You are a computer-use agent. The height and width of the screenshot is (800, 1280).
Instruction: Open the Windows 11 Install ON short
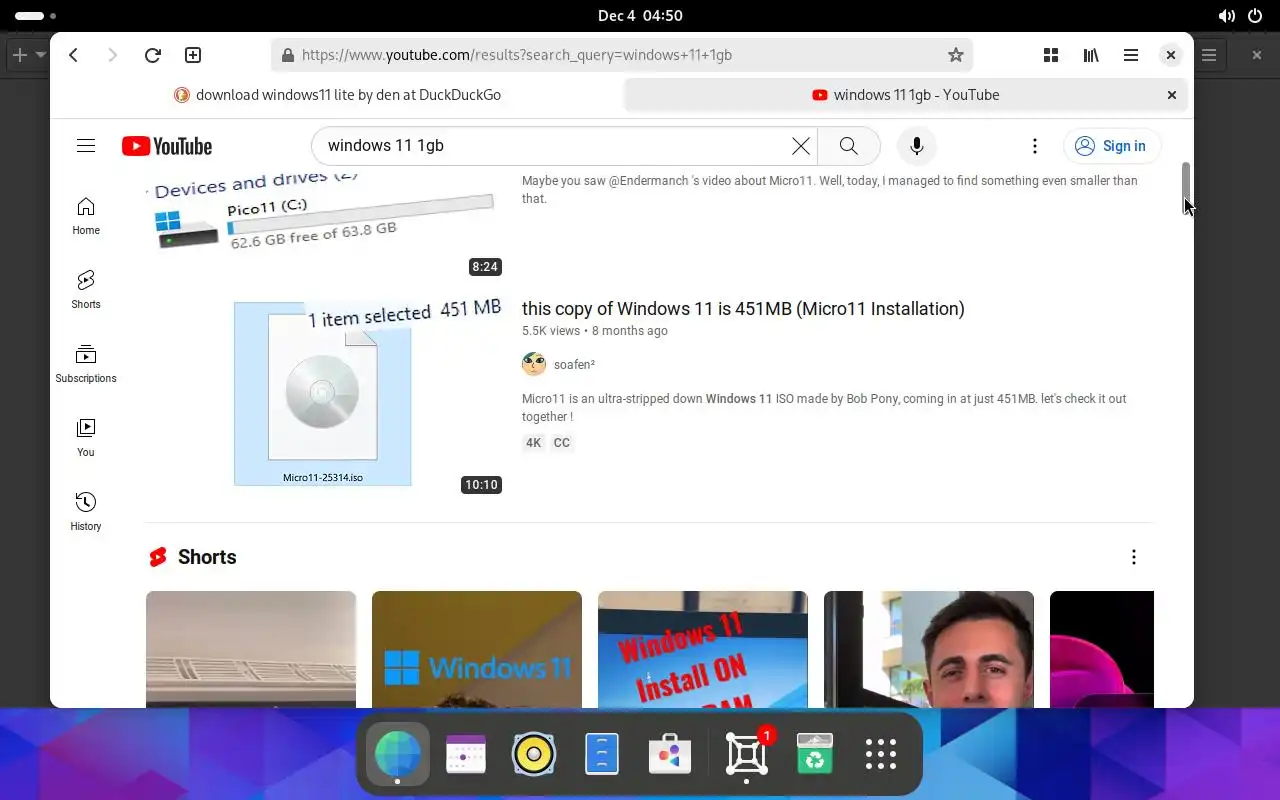click(x=703, y=649)
